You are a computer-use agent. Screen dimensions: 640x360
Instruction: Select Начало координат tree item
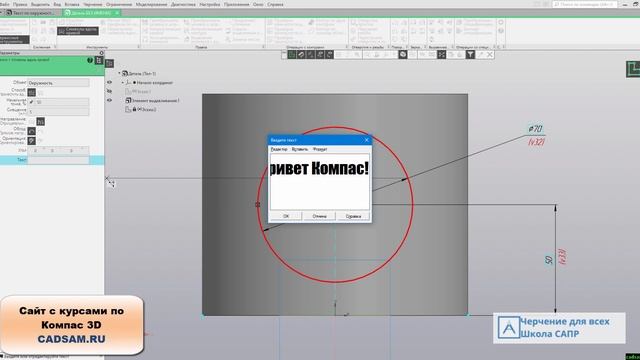155,82
